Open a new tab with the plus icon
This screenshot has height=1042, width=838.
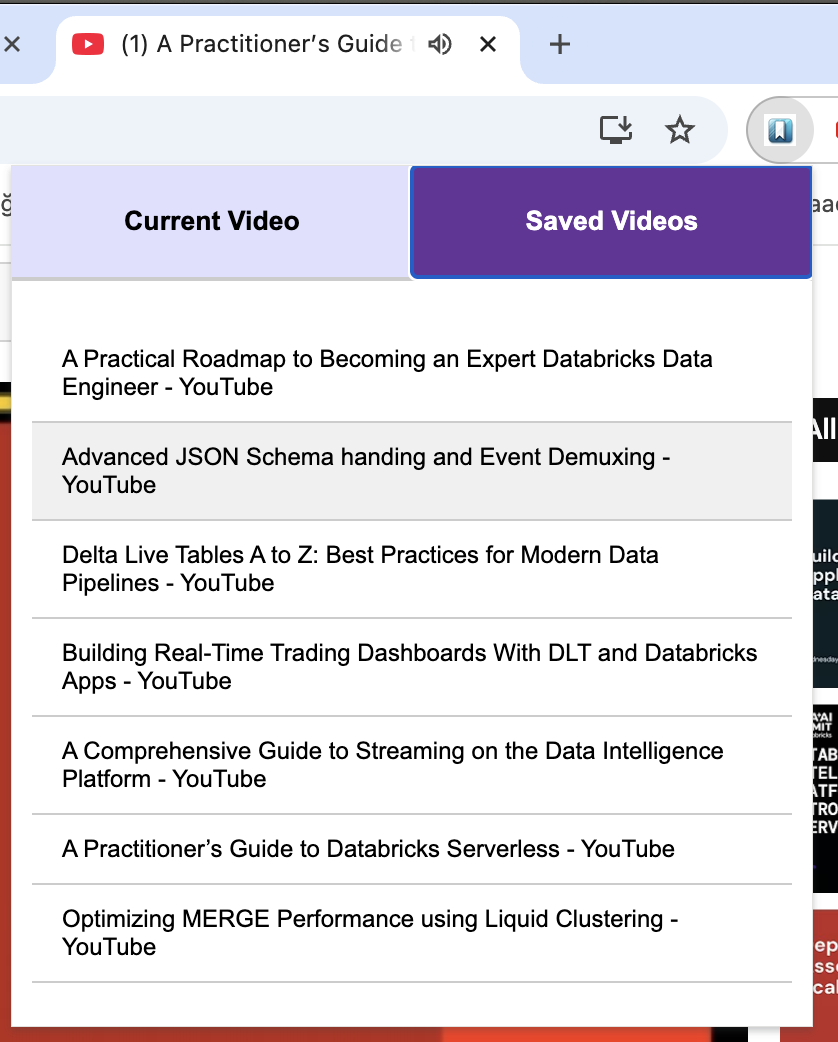point(559,44)
